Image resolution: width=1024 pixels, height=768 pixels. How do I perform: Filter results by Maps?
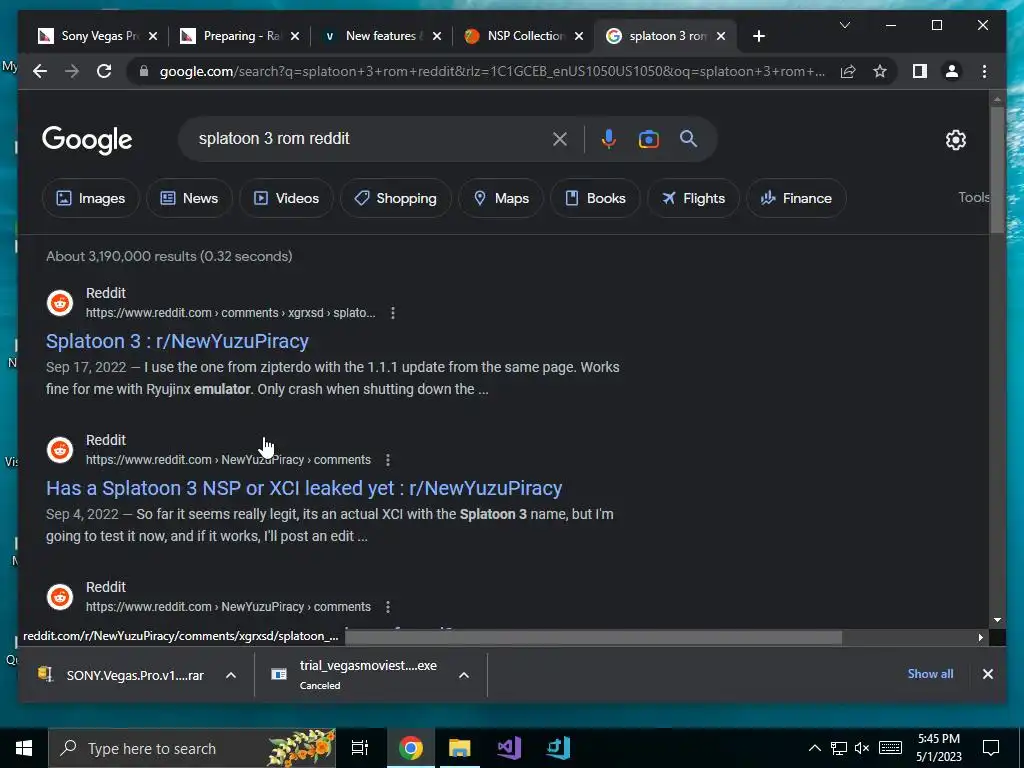[501, 198]
